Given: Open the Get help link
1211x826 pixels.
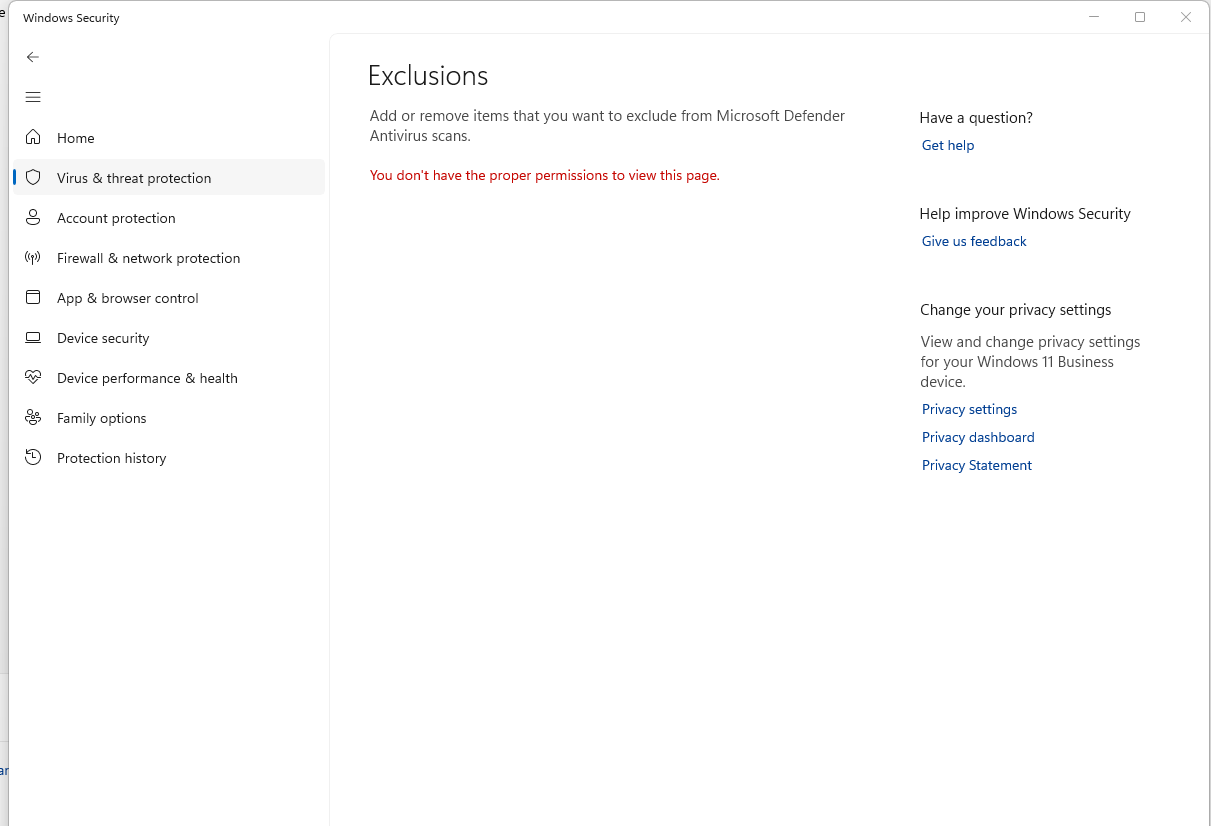Looking at the screenshot, I should coord(947,145).
